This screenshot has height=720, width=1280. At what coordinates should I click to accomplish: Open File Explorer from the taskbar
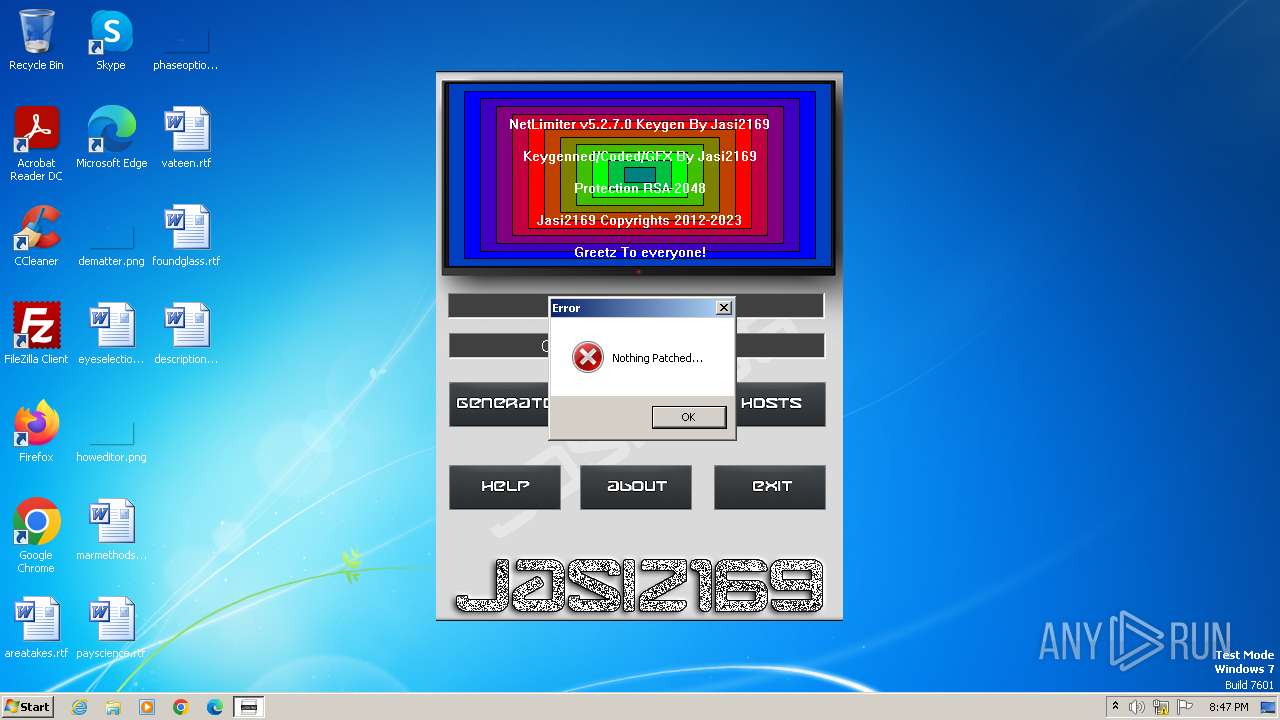[113, 707]
